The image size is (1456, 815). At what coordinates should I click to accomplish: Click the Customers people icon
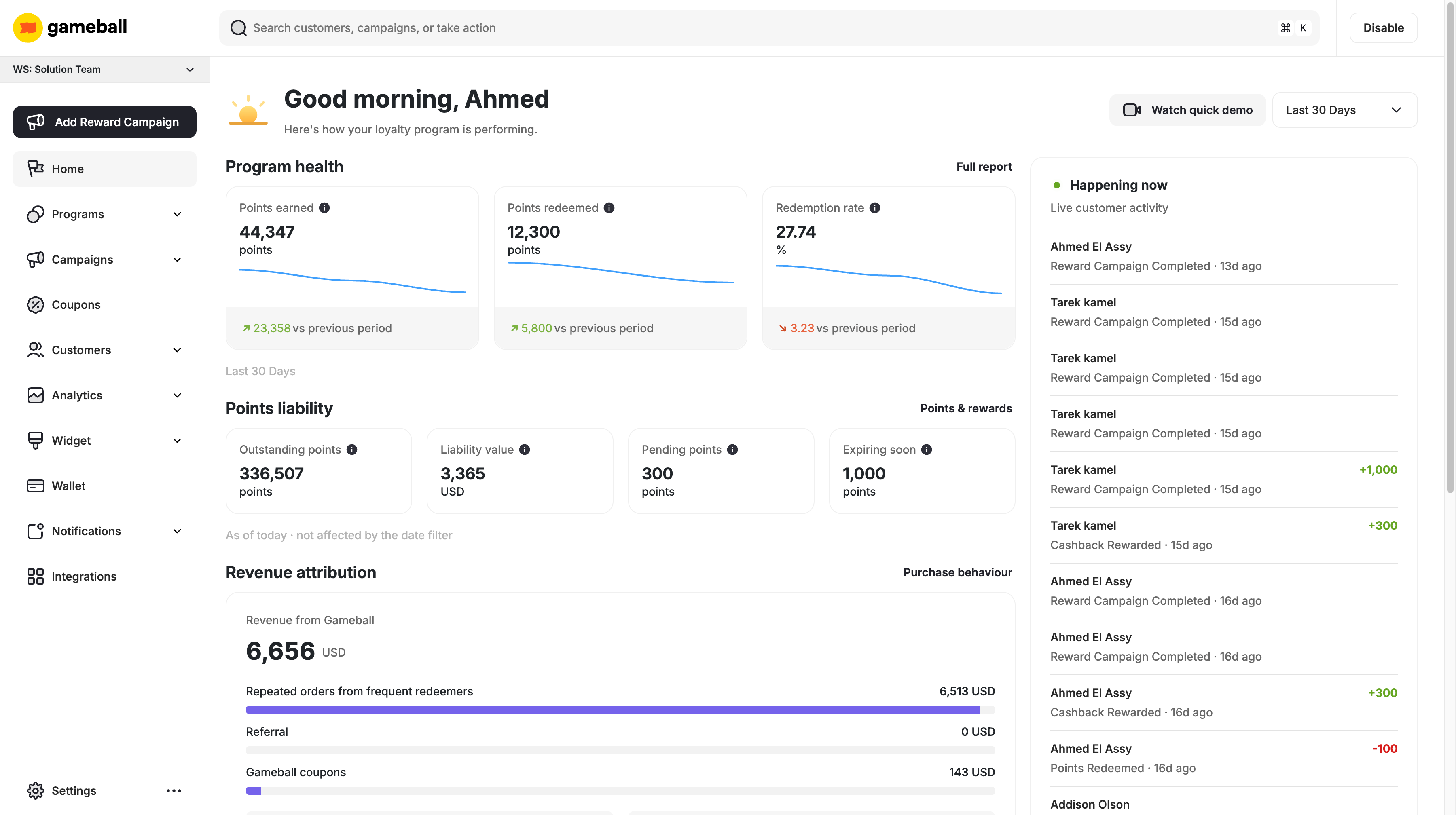click(x=36, y=350)
